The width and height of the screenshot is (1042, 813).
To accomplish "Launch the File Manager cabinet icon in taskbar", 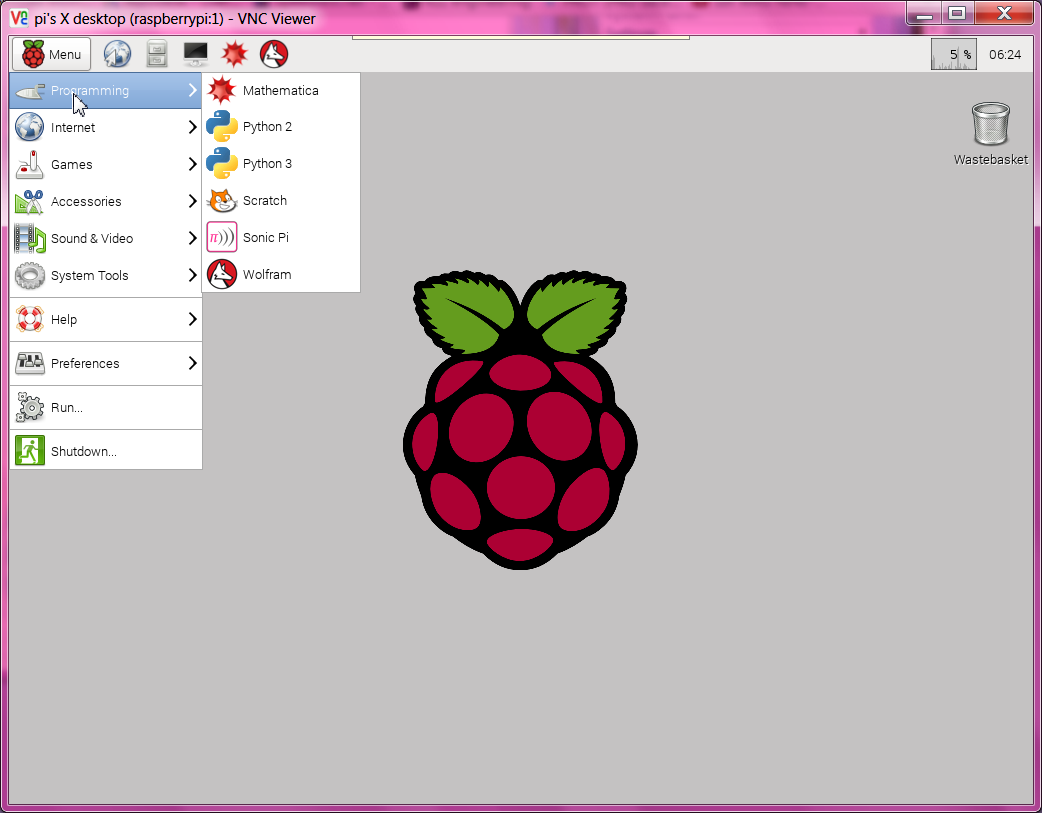I will pyautogui.click(x=156, y=54).
